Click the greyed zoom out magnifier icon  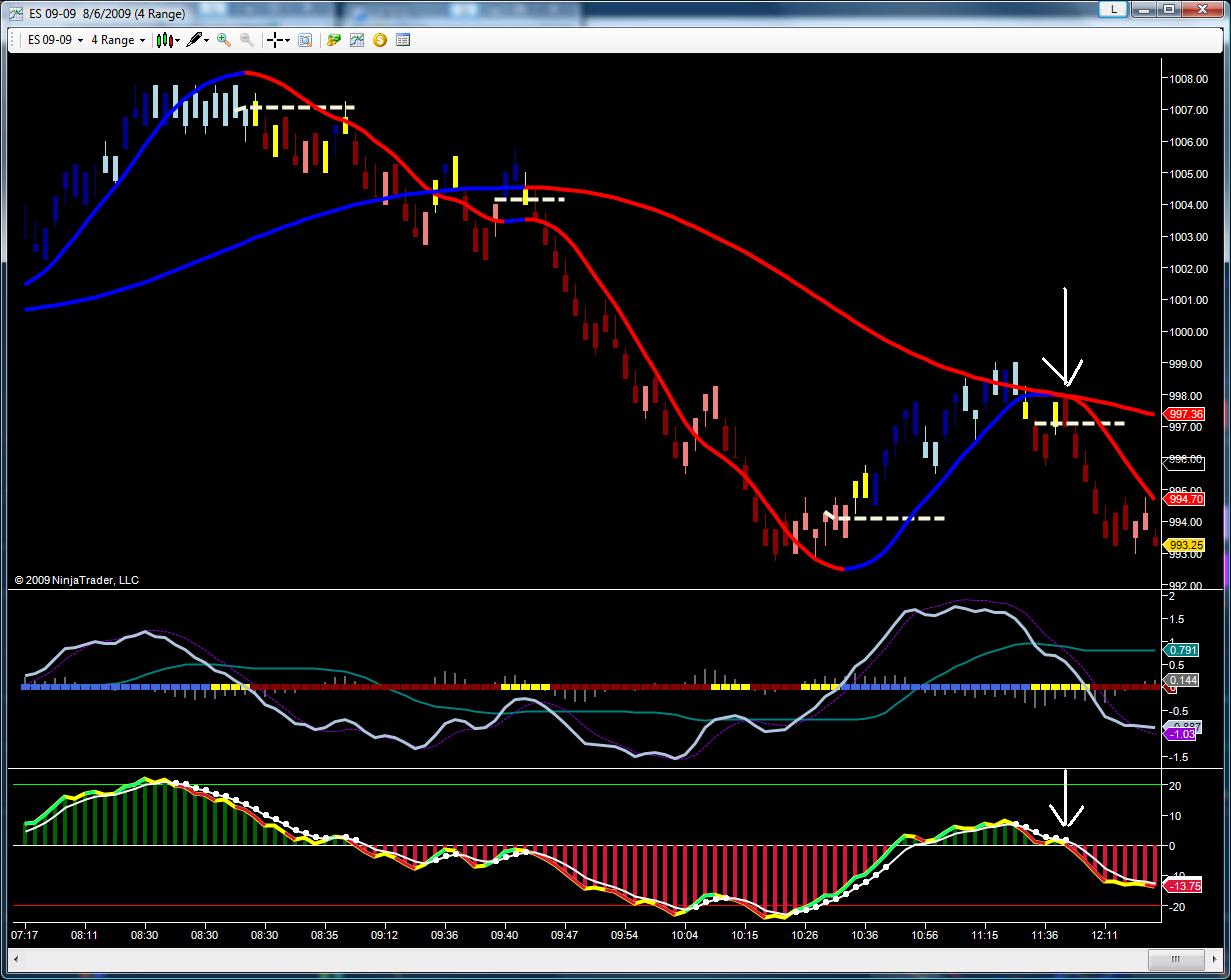246,40
